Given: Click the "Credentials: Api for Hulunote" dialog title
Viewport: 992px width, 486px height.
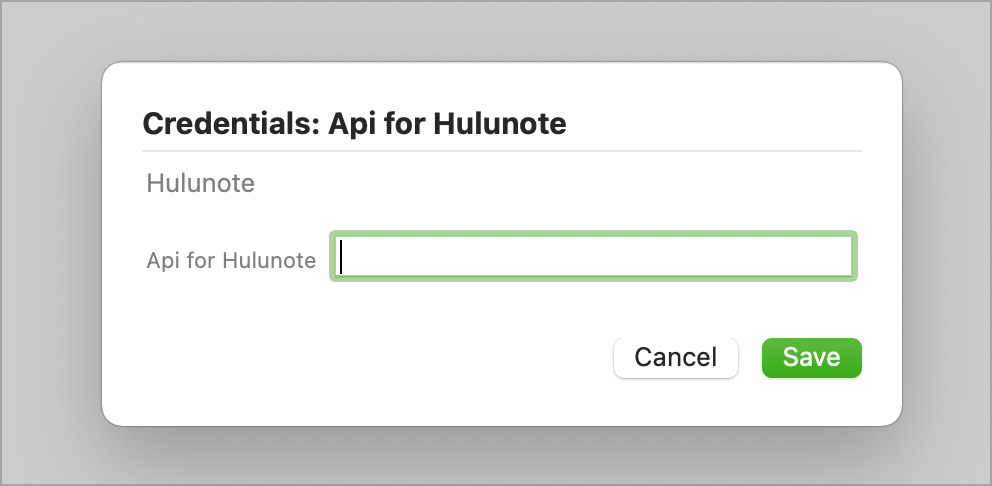Looking at the screenshot, I should point(354,124).
